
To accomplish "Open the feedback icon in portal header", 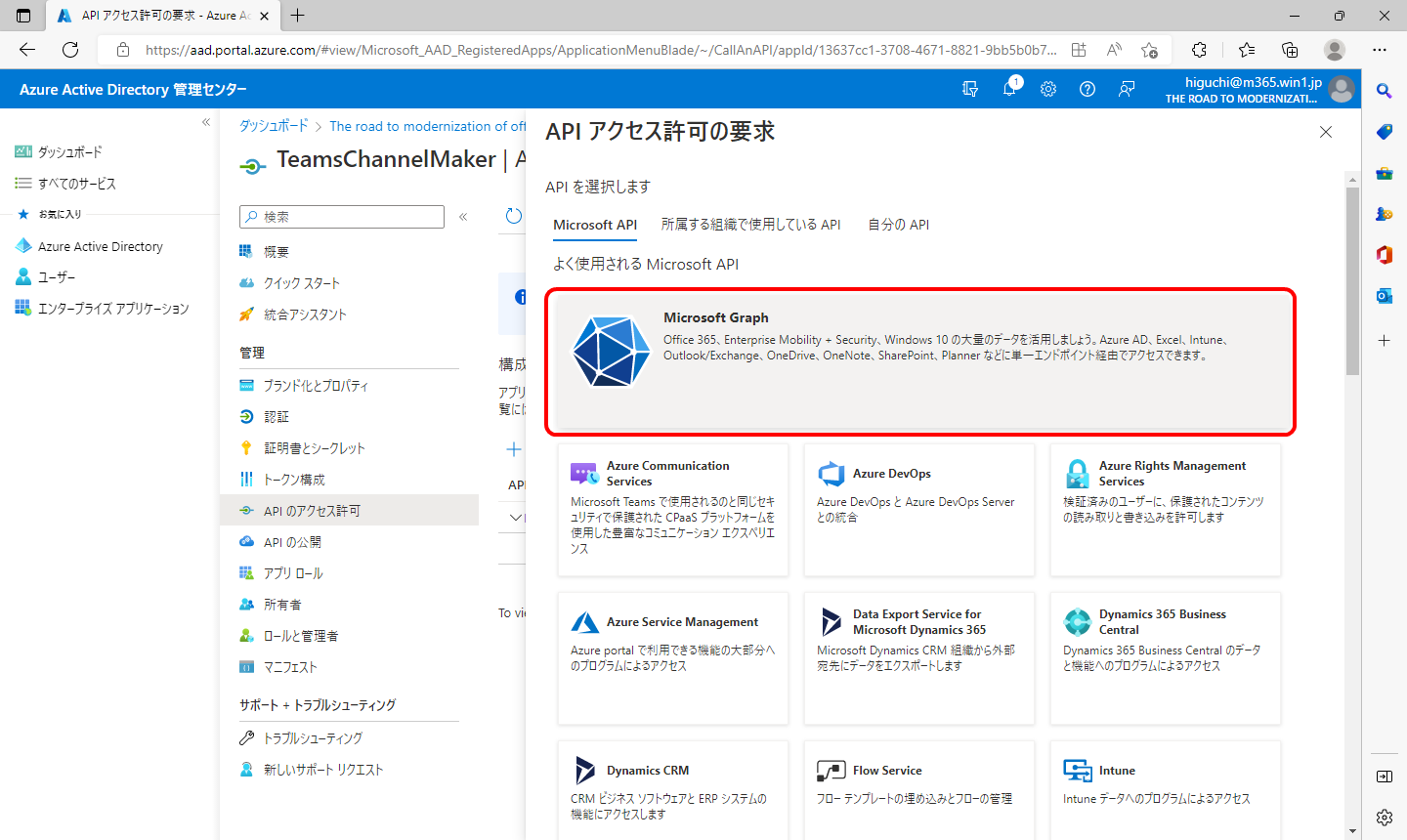I will 1127,89.
